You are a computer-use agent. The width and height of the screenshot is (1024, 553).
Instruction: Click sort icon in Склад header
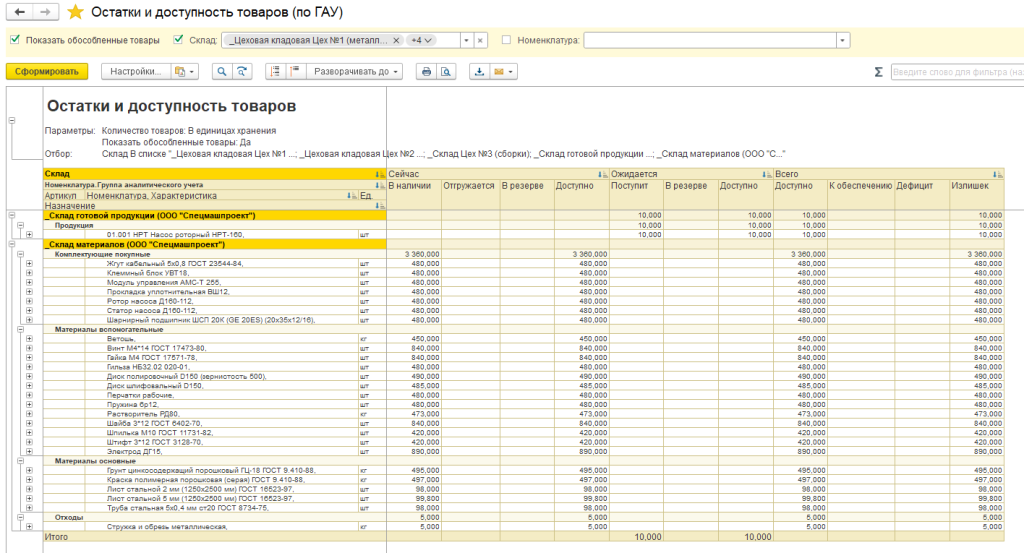pos(379,174)
